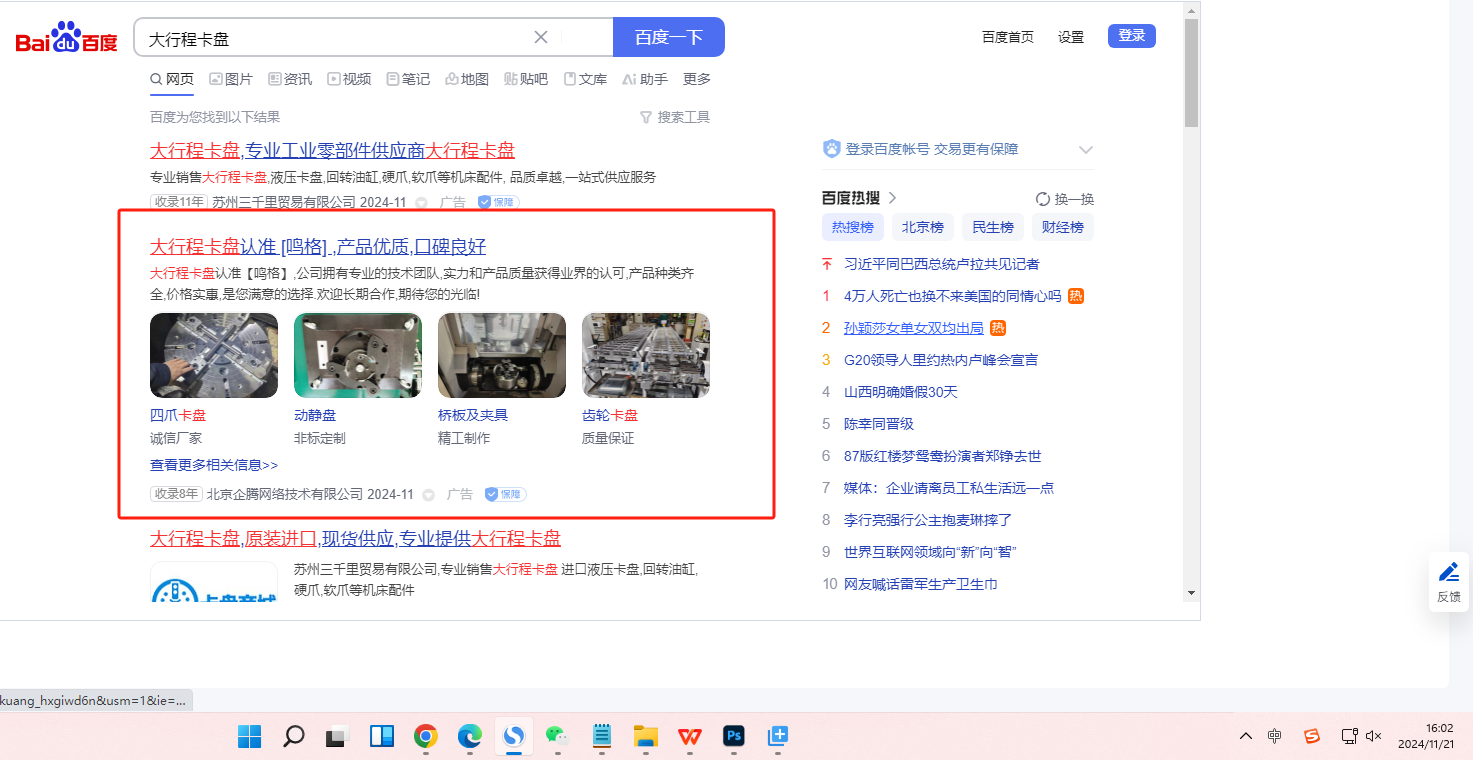Image resolution: width=1473 pixels, height=760 pixels.
Task: Click the 登录 login button
Action: tap(1131, 36)
